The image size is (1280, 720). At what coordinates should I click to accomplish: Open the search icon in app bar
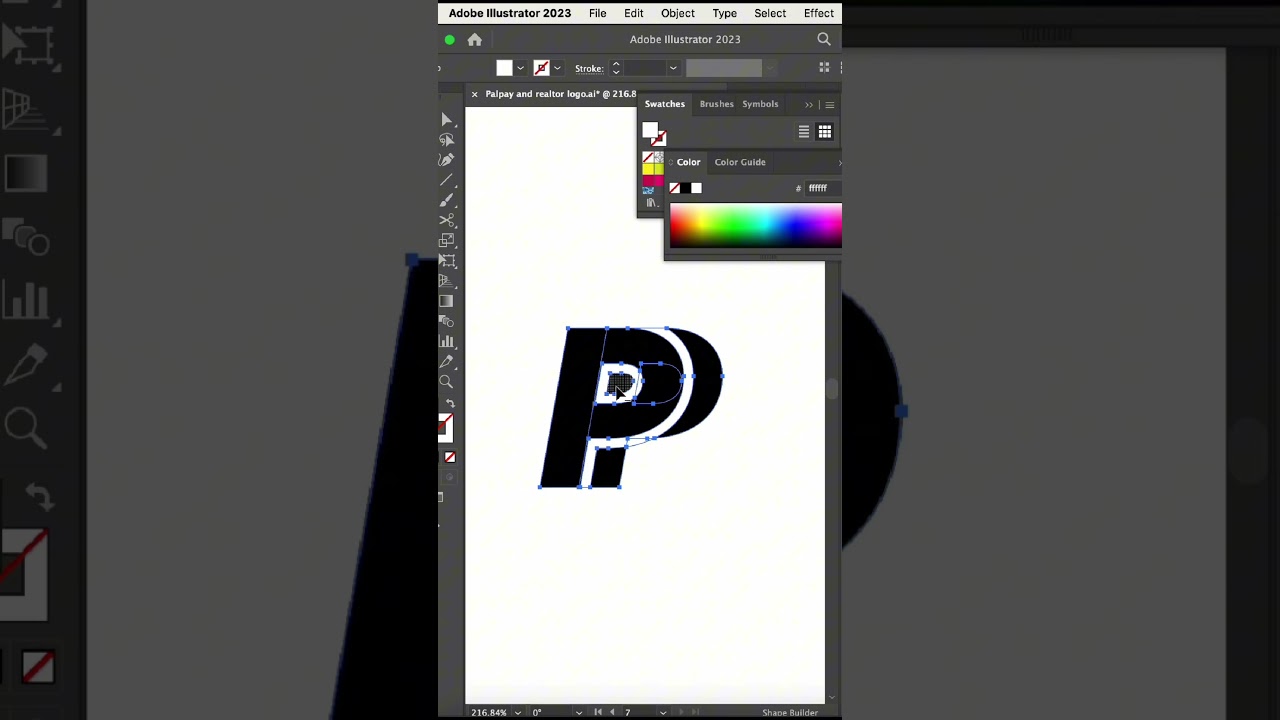824,39
